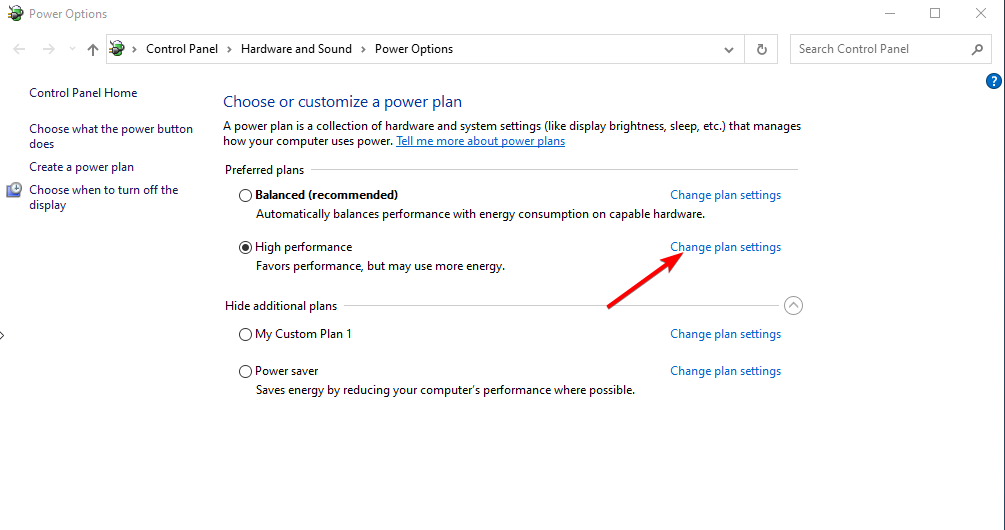
Task: Open Hardware and Sound in the breadcrumb
Action: (296, 49)
